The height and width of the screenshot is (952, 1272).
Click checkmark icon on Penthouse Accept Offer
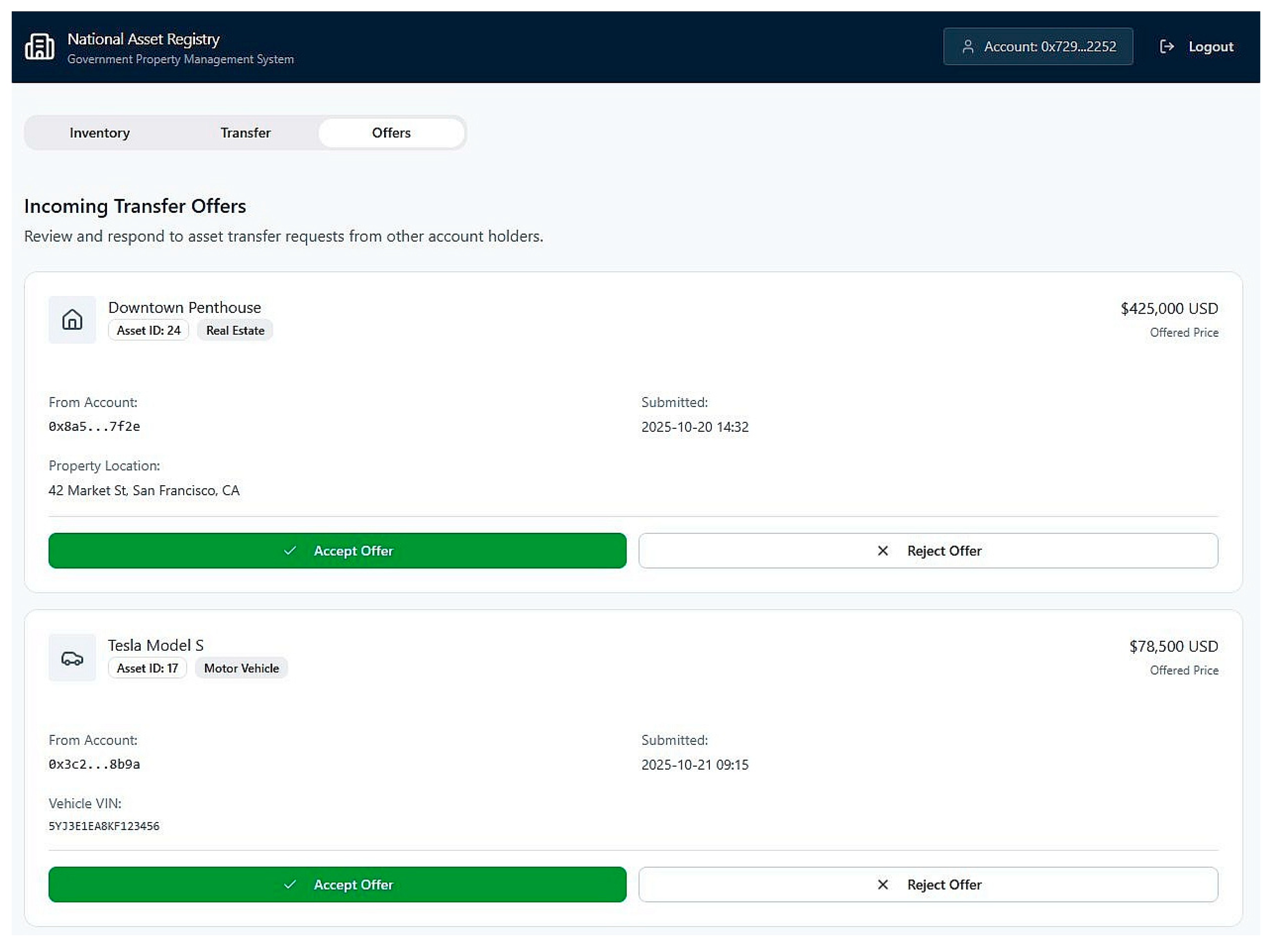click(290, 551)
